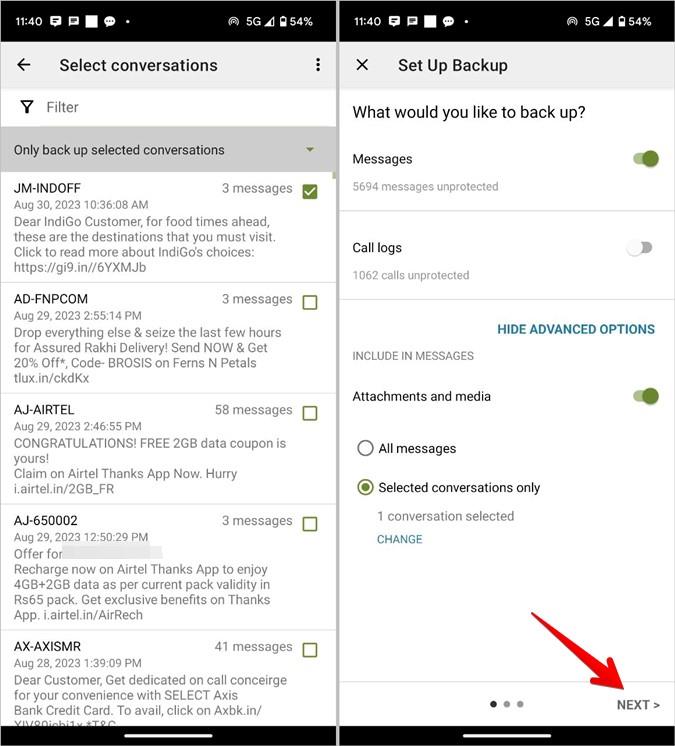This screenshot has height=746, width=675.
Task: Select the All messages radio button
Action: tap(365, 448)
